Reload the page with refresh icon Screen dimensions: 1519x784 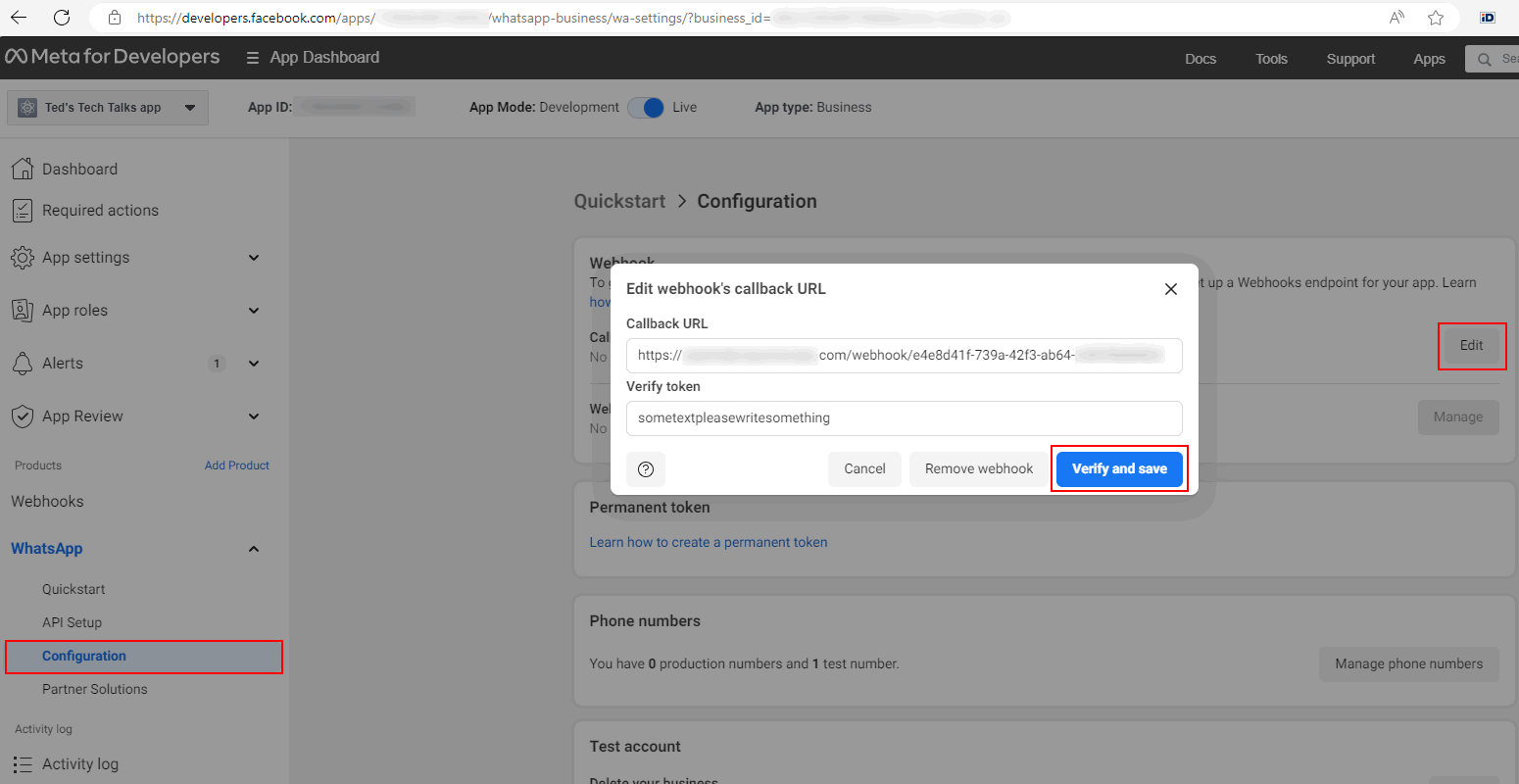62,18
